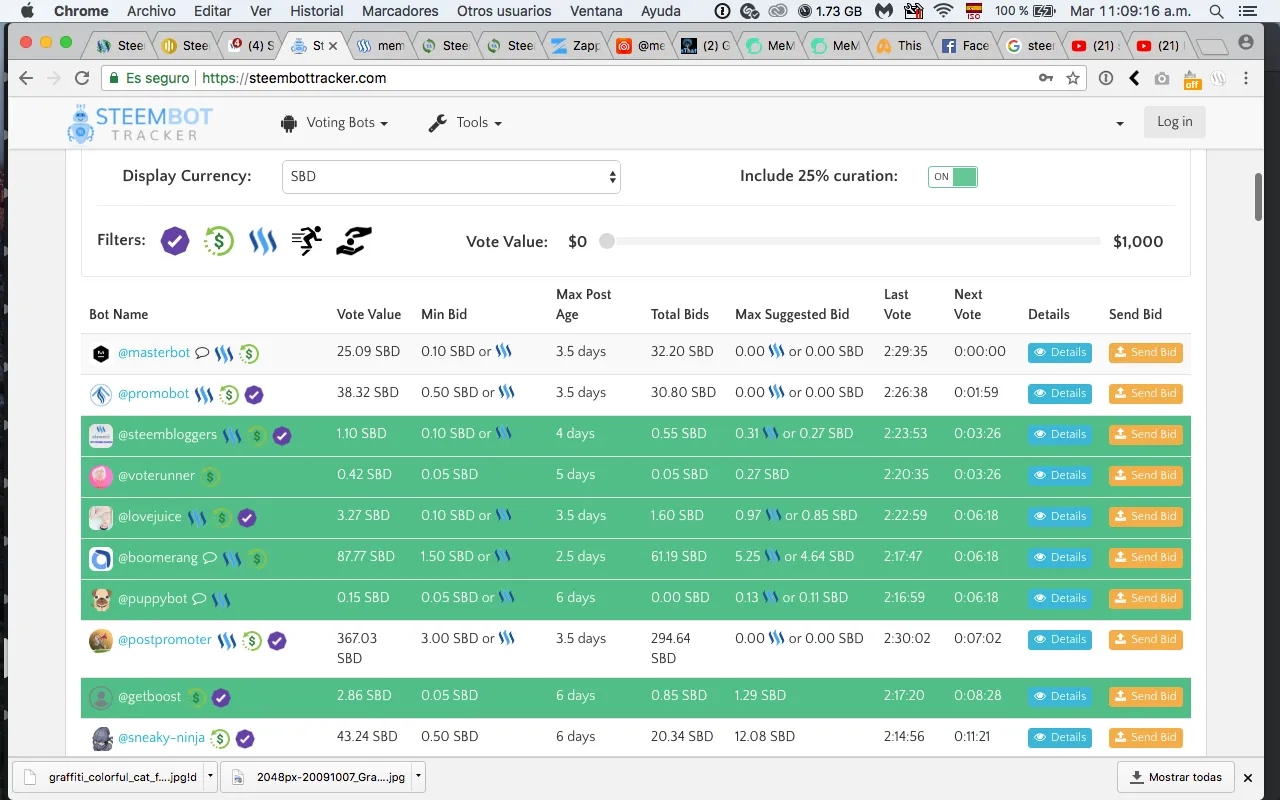Adjust the Vote Value slider handle
The image size is (1280, 800).
[x=606, y=241]
